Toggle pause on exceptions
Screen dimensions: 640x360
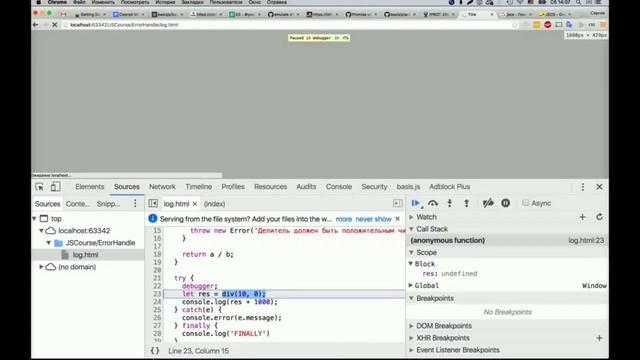[x=505, y=203]
